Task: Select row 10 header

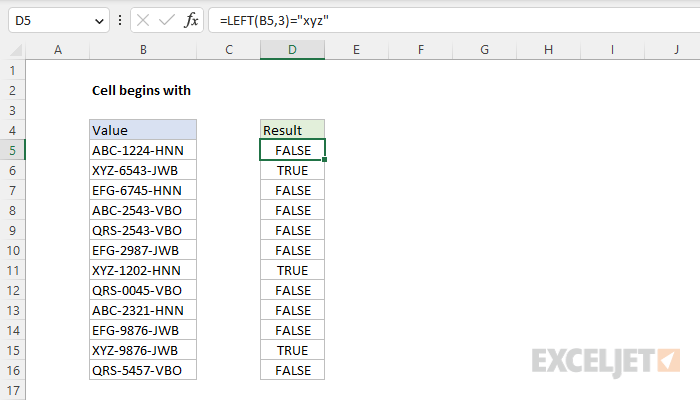Action: pos(12,250)
